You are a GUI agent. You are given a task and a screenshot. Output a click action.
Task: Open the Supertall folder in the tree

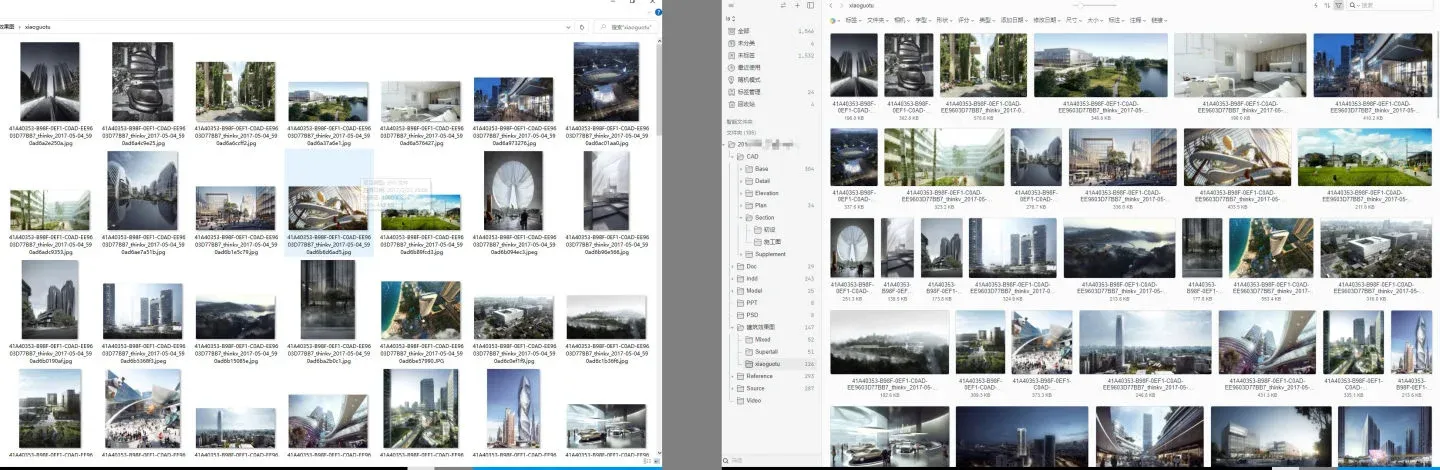(766, 351)
